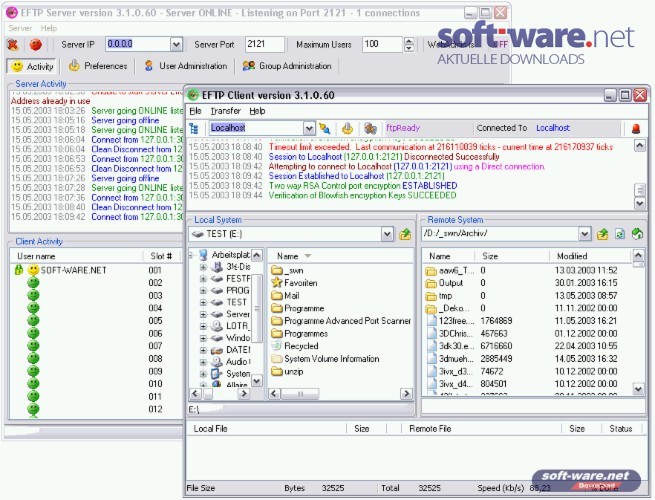
Task: Select the Mail folder in the local list
Action: [x=285, y=296]
